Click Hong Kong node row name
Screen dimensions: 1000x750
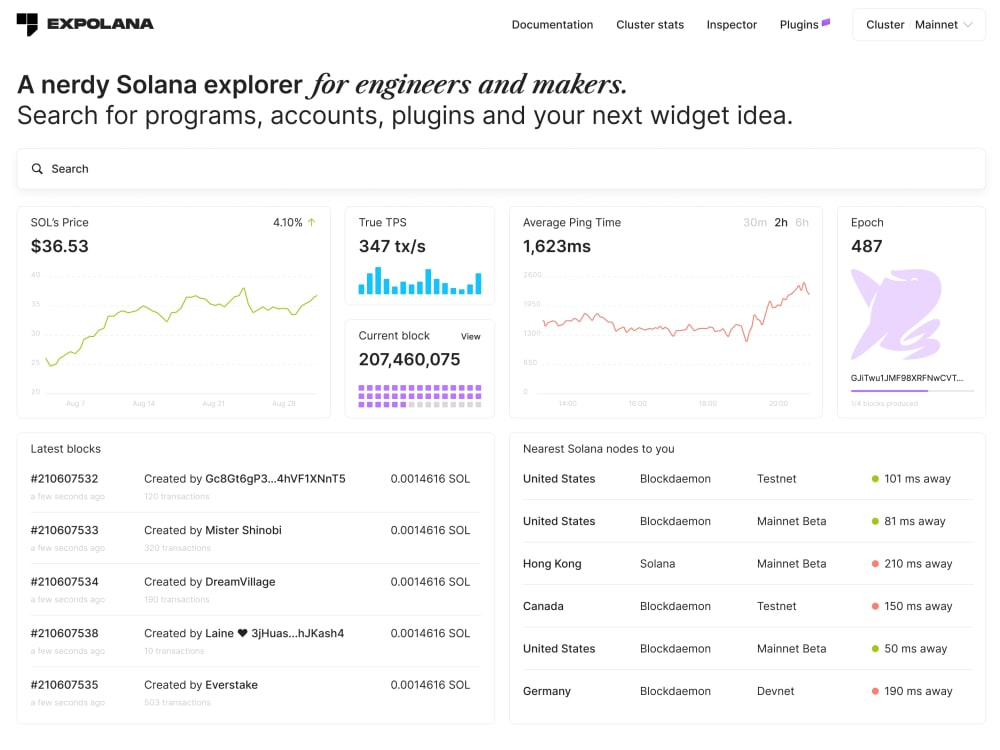coord(552,564)
